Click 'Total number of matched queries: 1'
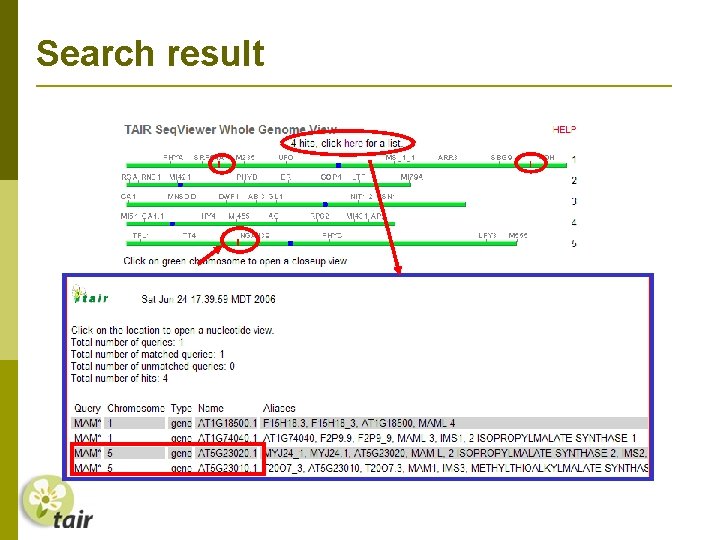Viewport: 720px width, 540px height. point(147,354)
